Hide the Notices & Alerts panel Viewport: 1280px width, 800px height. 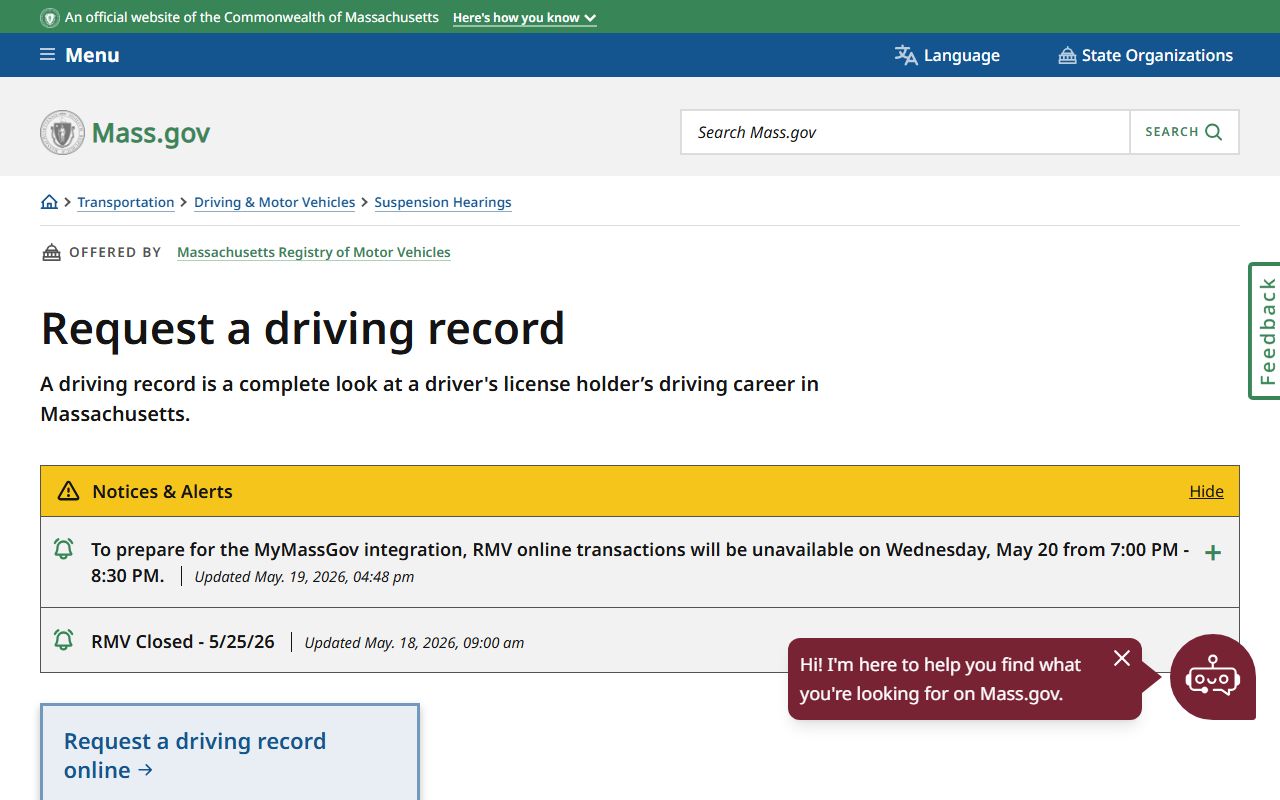pyautogui.click(x=1206, y=491)
